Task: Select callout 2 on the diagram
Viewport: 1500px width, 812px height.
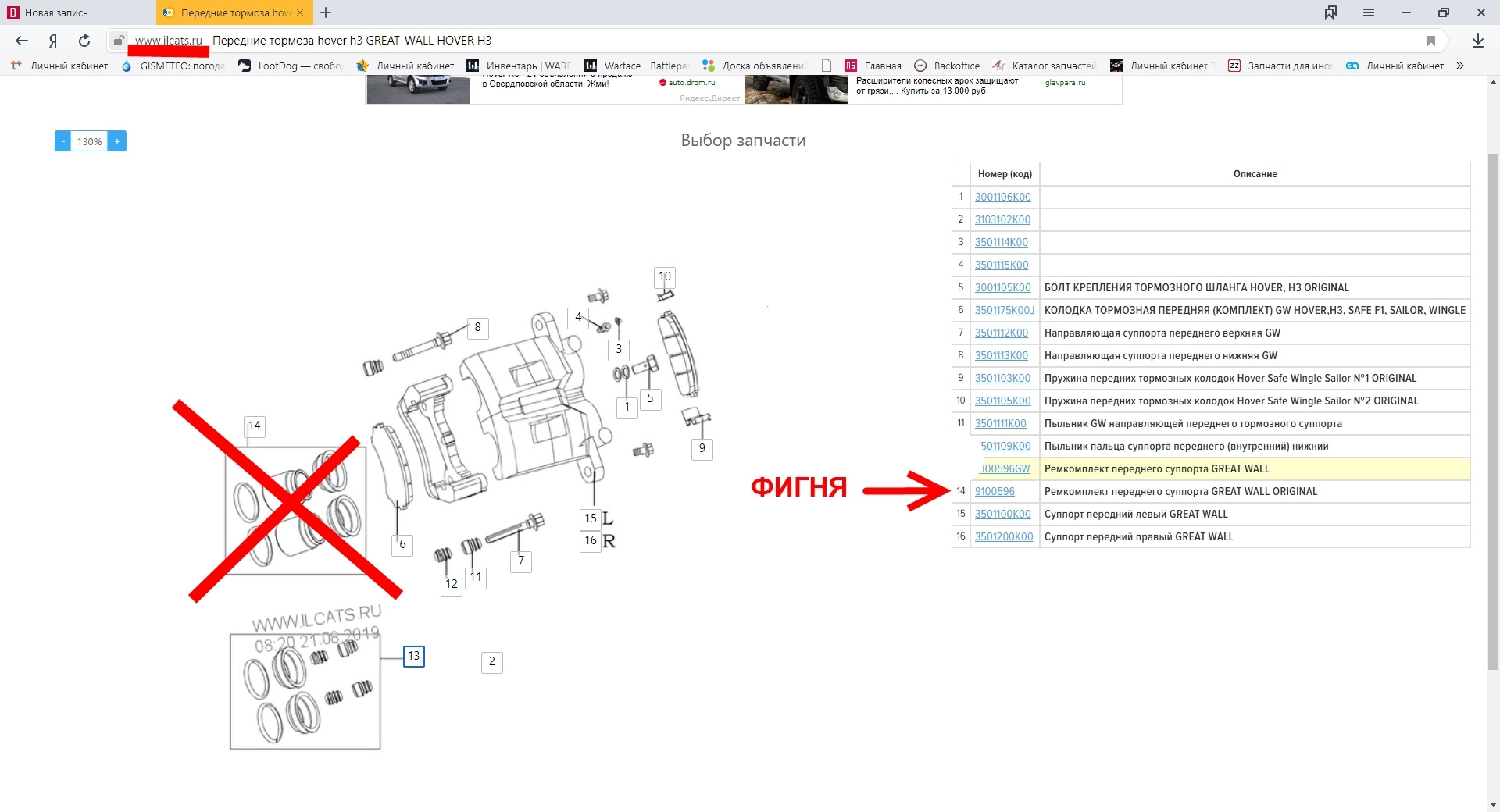Action: 491,661
